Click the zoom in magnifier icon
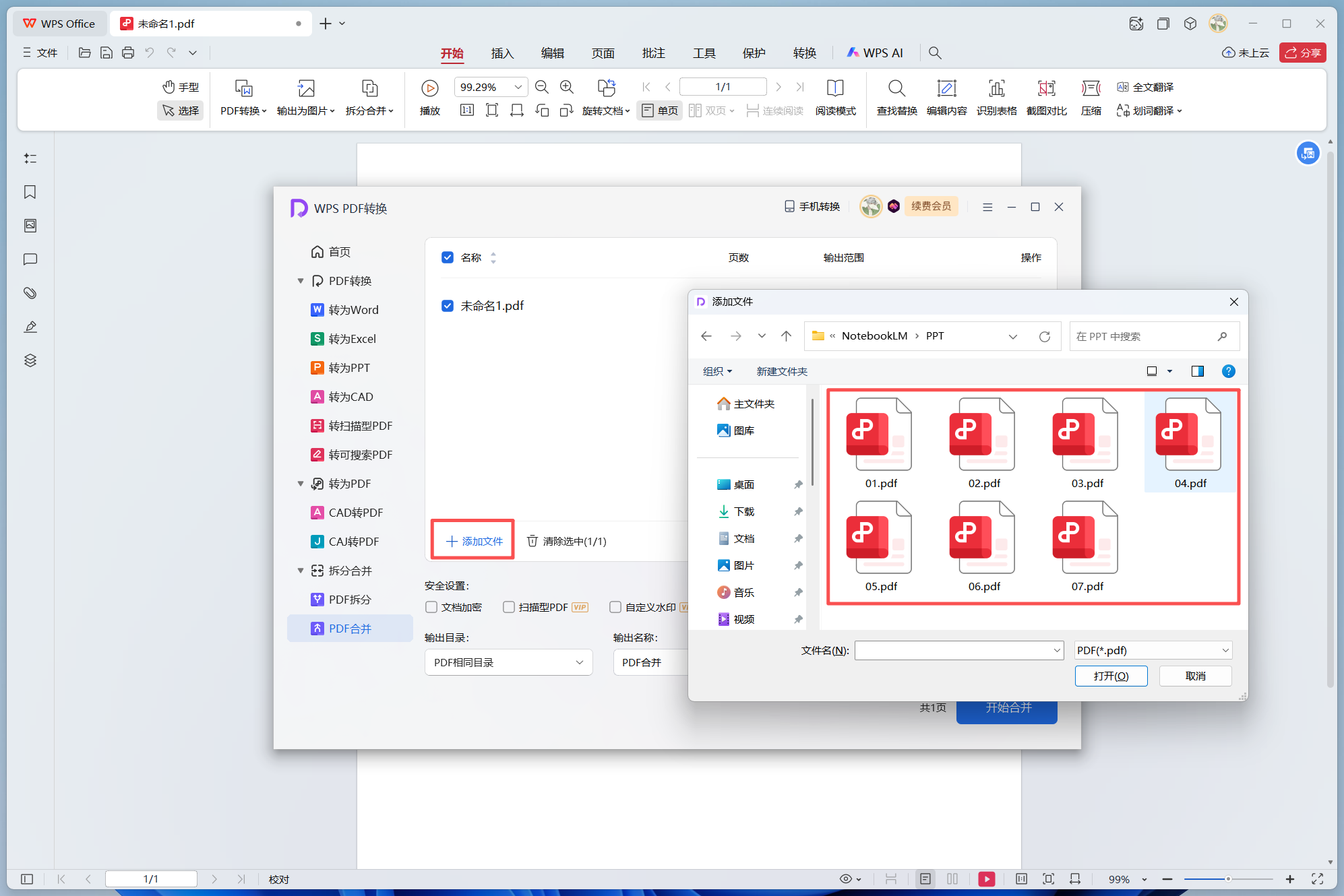This screenshot has height=896, width=1344. [x=567, y=87]
